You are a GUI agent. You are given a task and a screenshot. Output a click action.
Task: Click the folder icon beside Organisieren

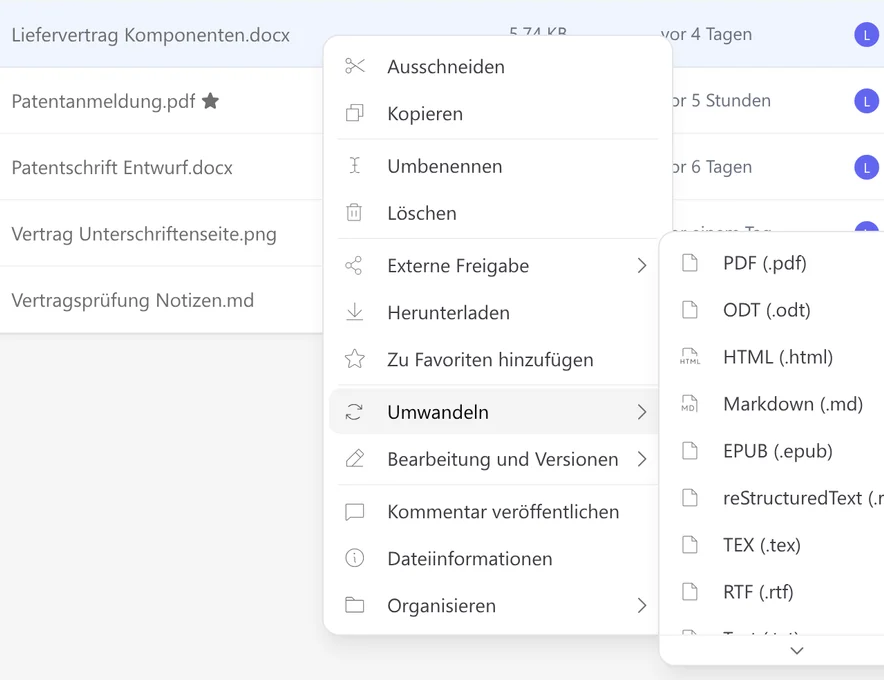[x=355, y=606]
